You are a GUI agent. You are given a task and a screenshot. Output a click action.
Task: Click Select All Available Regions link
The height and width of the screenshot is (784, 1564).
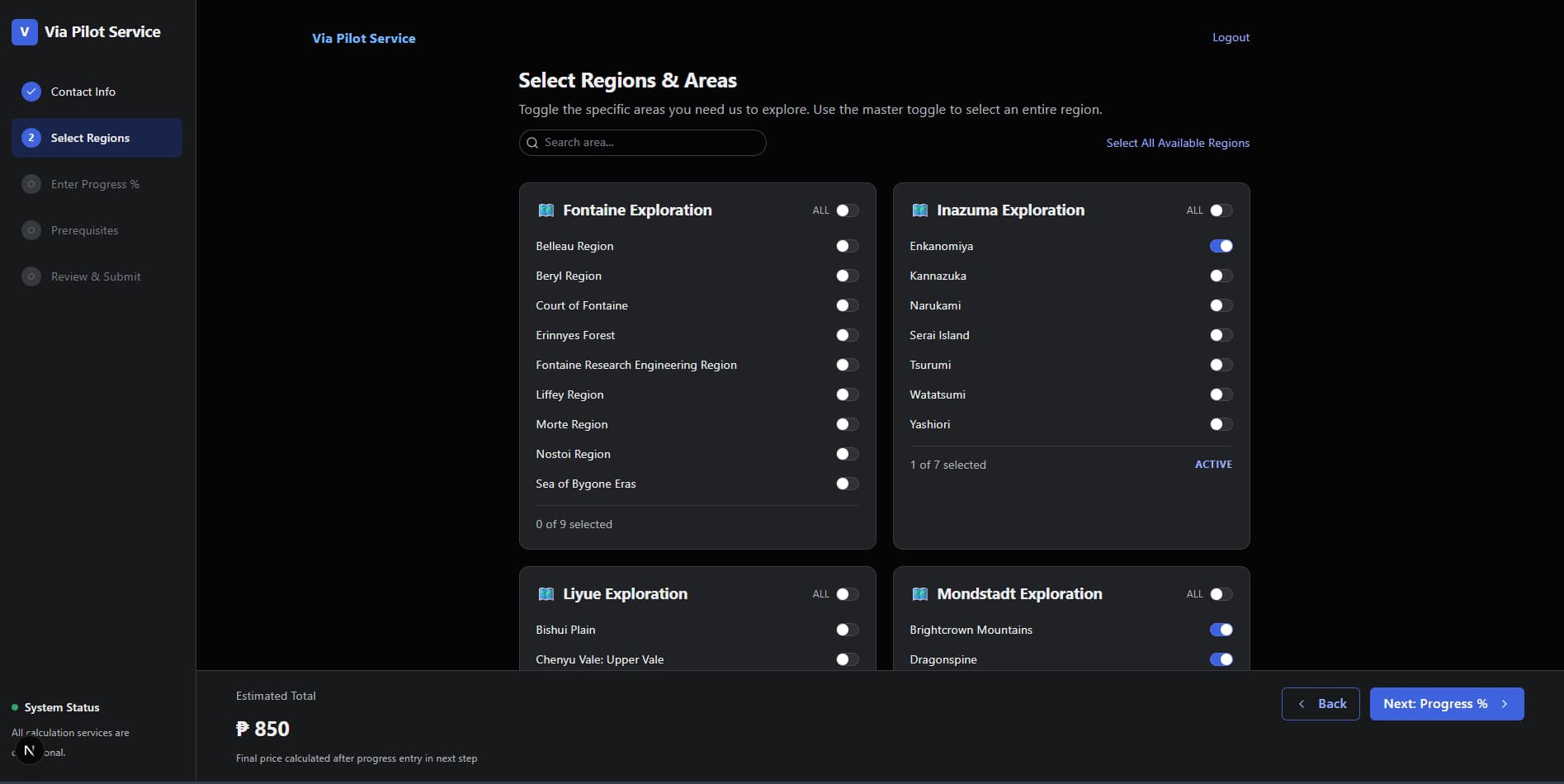tap(1177, 143)
